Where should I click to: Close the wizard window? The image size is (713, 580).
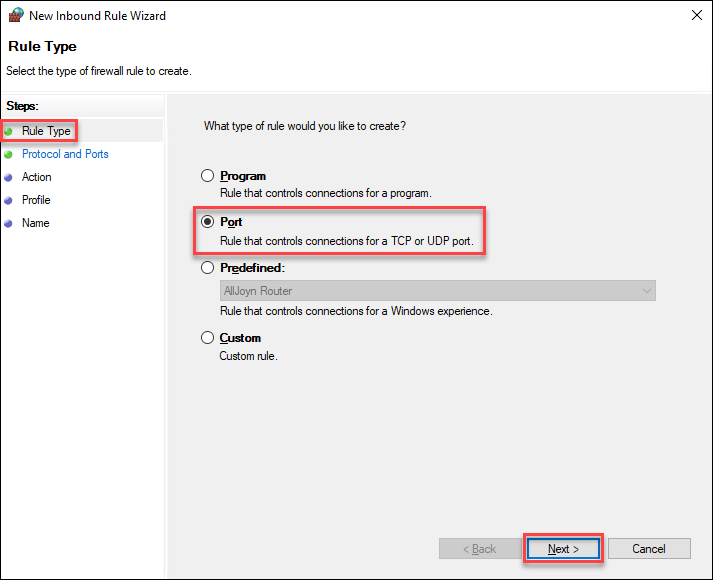point(695,16)
